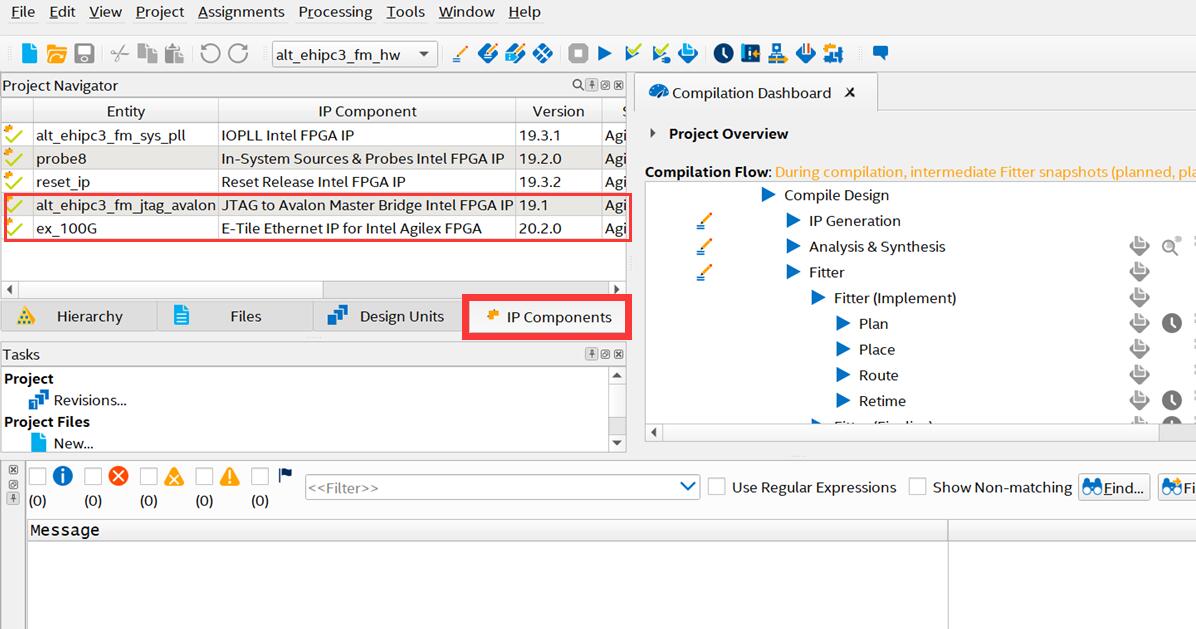Toggle the Critical Warning messages checkbox
The width and height of the screenshot is (1196, 629).
pyautogui.click(x=149, y=477)
